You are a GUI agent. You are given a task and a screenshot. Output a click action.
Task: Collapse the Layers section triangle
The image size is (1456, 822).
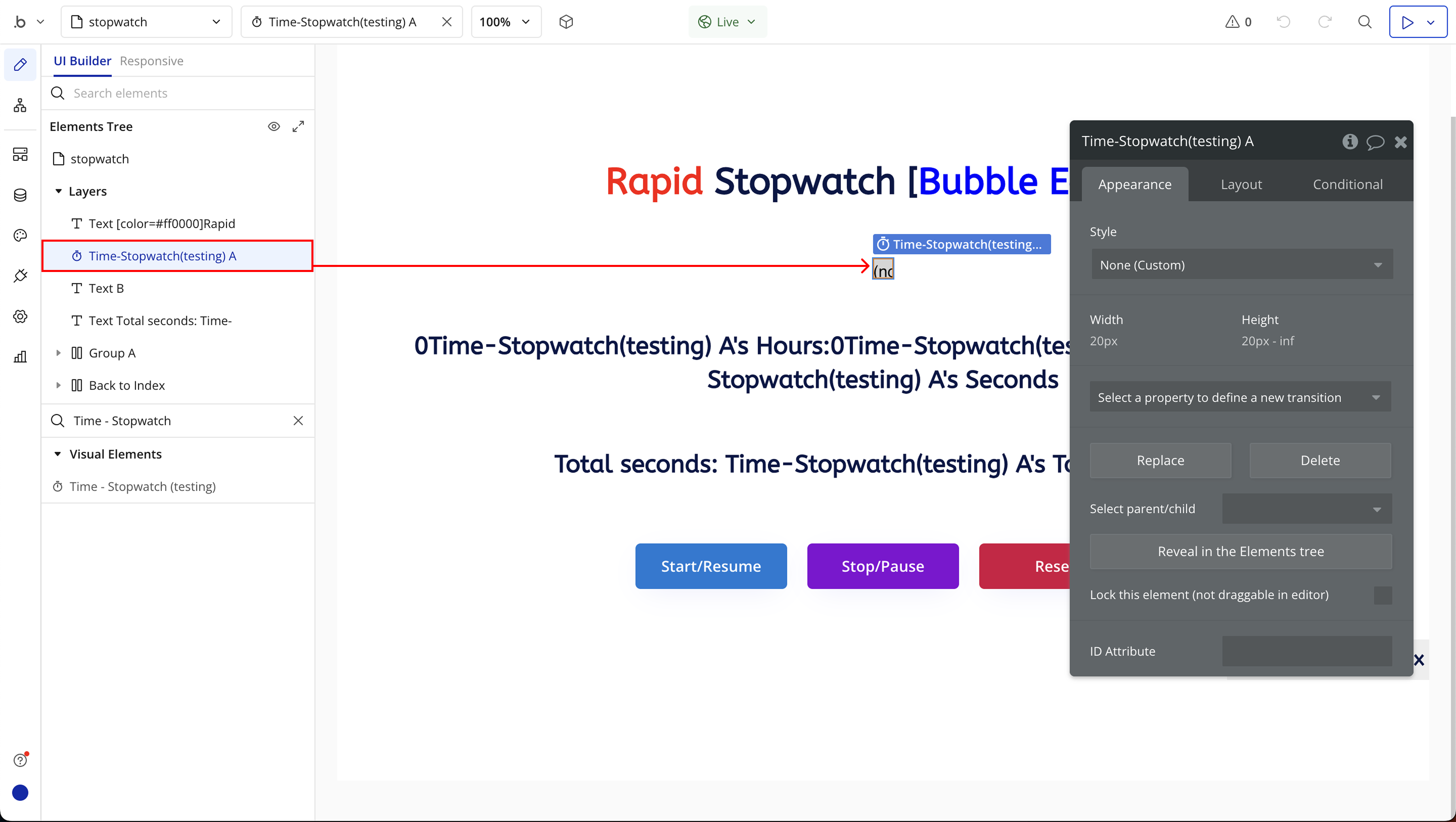point(58,191)
